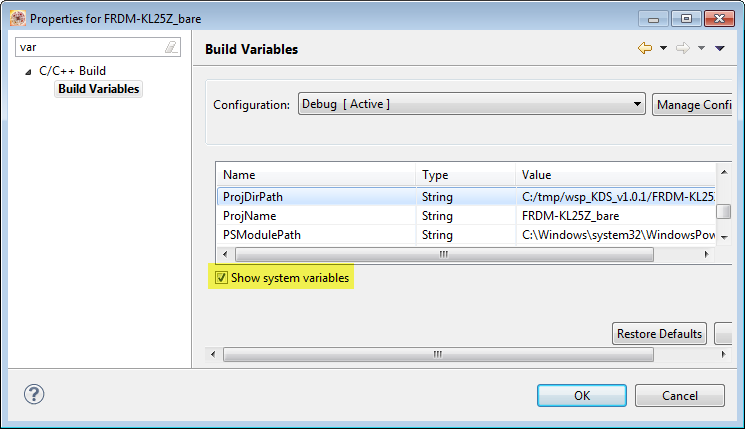Screen dimensions: 745x429
Task: Click the Manage Configurations button
Action: [693, 104]
